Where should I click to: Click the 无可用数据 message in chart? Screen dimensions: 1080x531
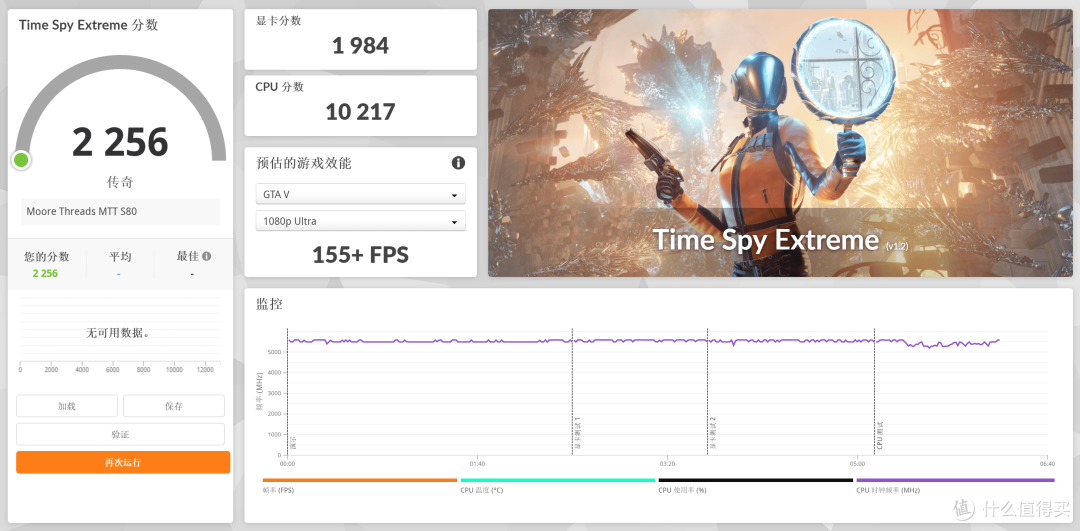(x=118, y=333)
